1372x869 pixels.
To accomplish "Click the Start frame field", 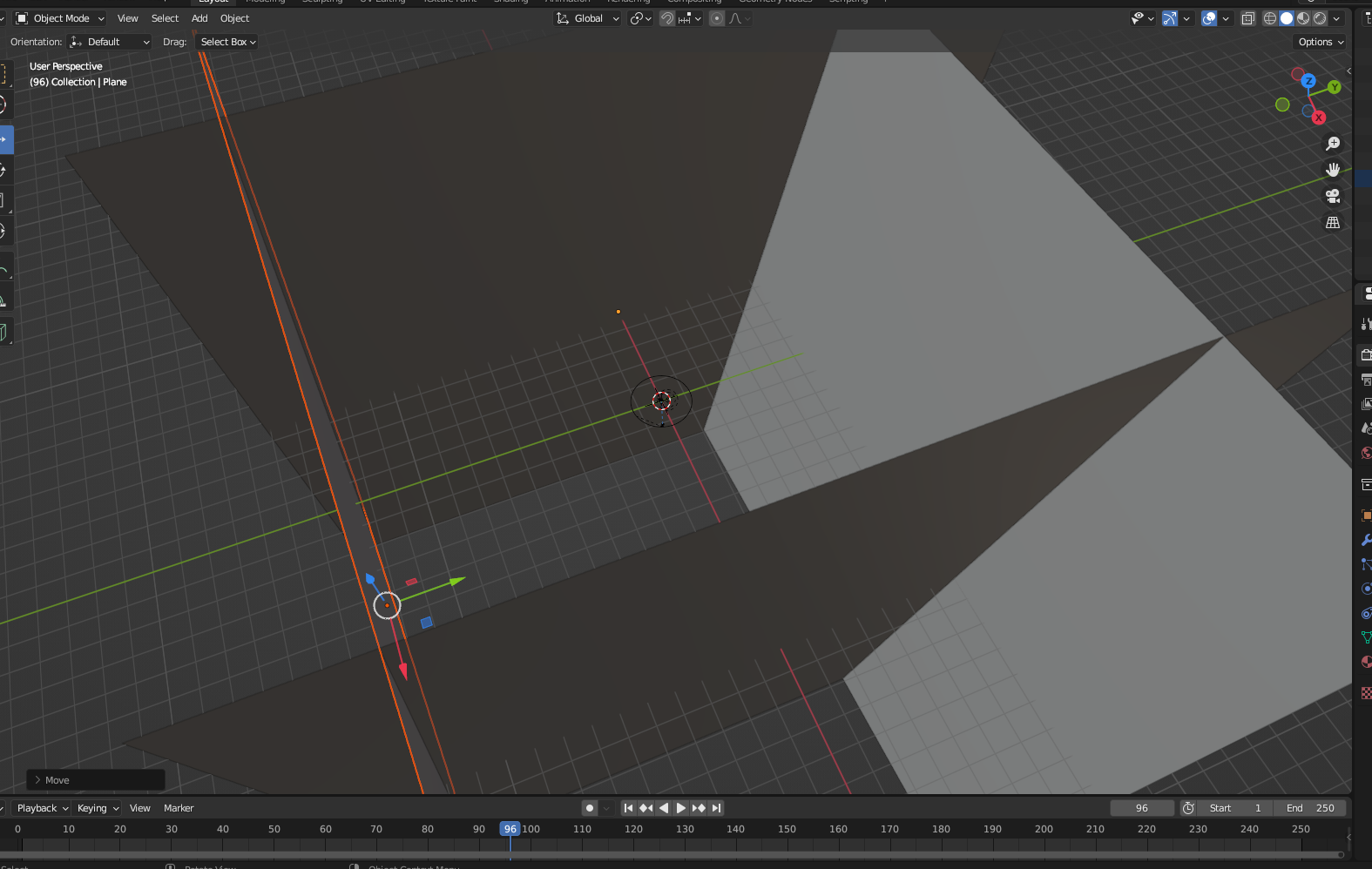I will pos(1235,808).
